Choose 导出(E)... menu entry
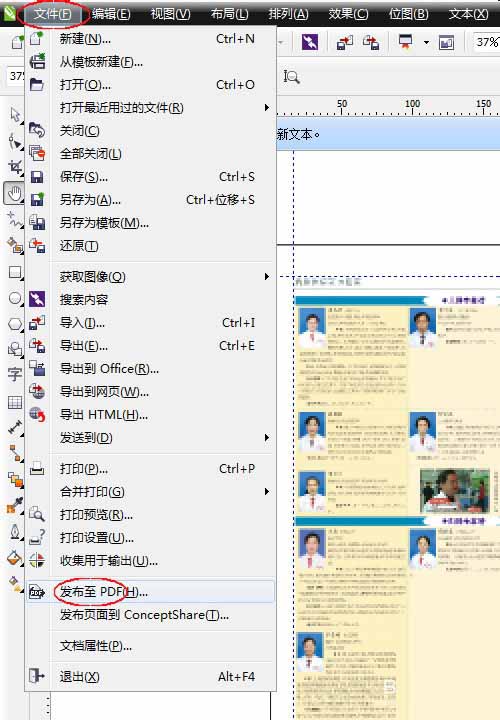500x720 pixels. (x=151, y=345)
